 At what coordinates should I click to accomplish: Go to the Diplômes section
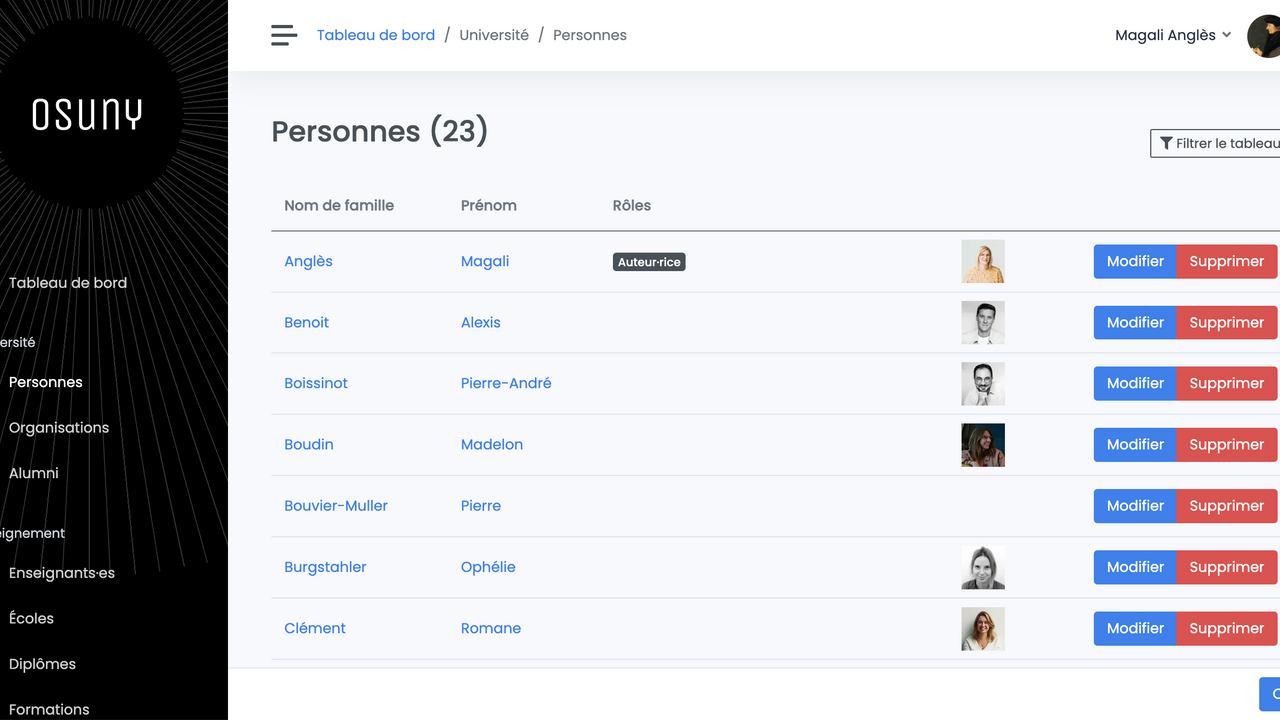coord(41,663)
